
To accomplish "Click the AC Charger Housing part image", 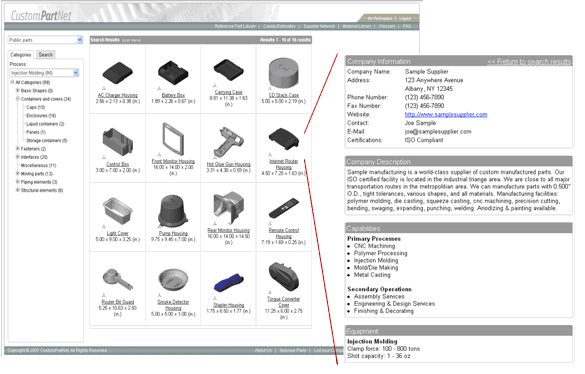I will [x=118, y=74].
